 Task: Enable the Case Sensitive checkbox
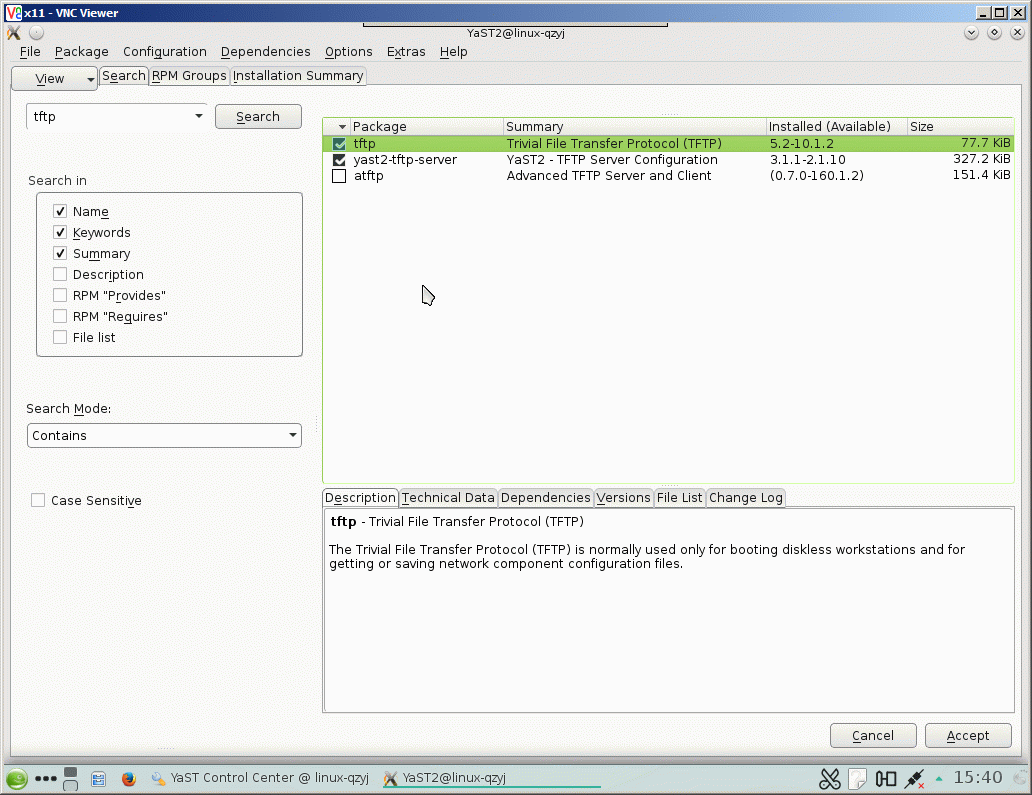coord(38,501)
